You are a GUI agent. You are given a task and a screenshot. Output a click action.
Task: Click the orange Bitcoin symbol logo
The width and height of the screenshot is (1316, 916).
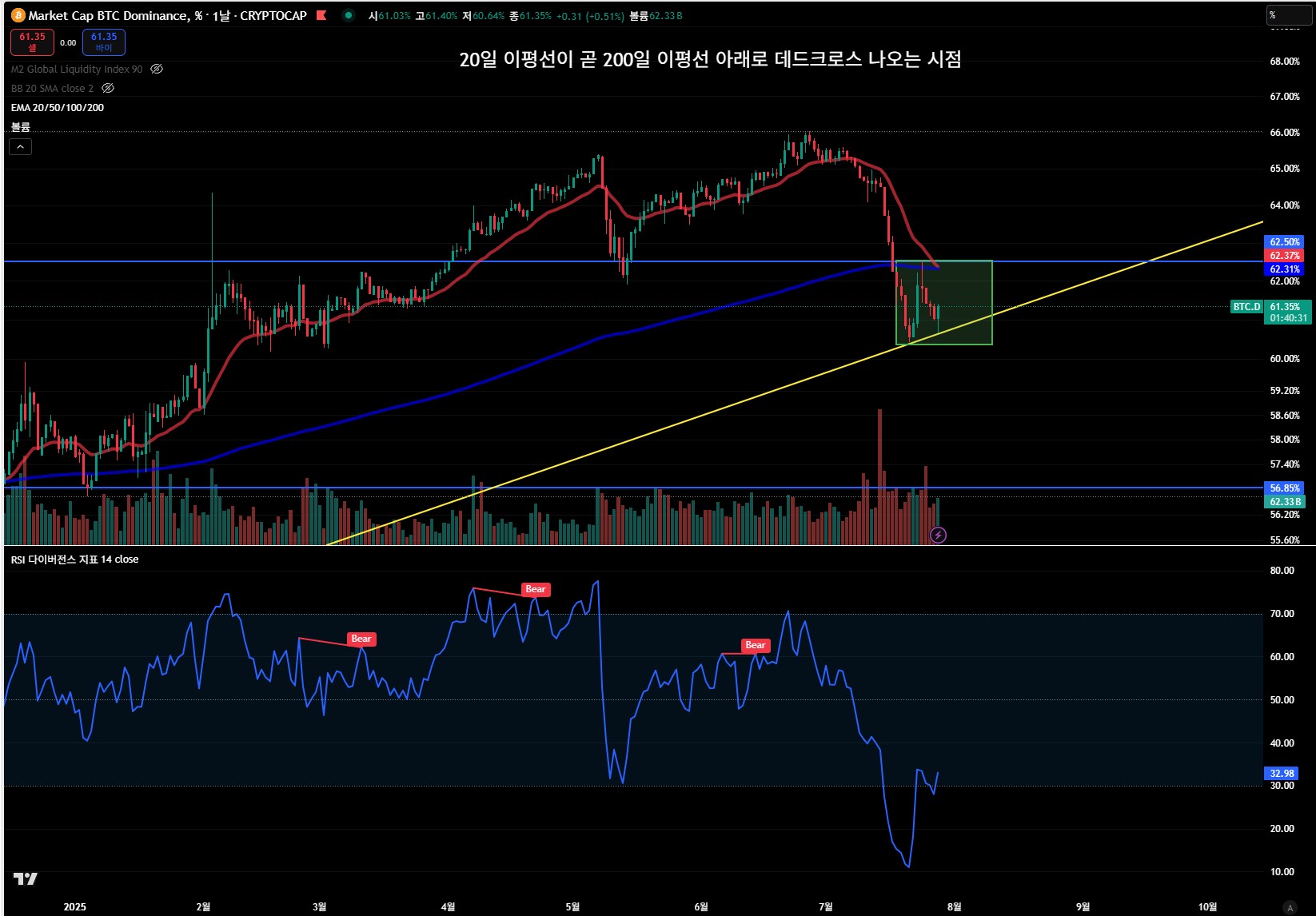(x=18, y=15)
